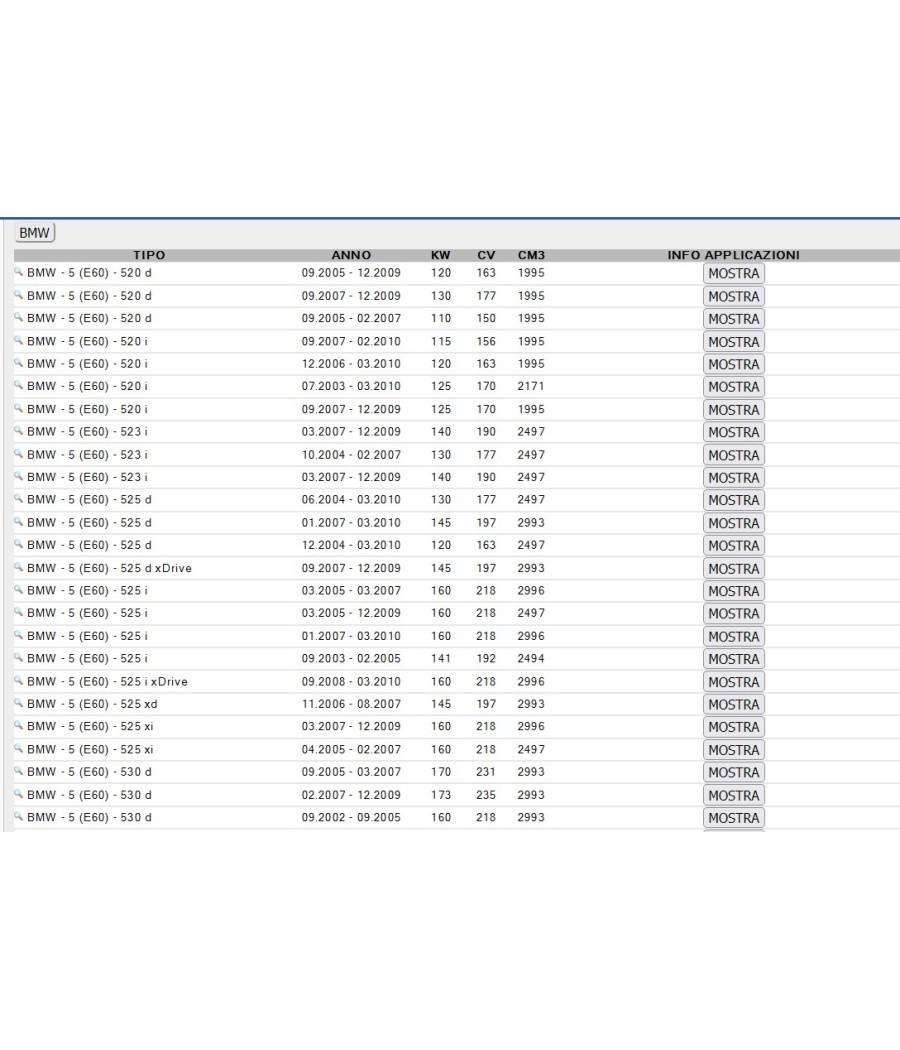Click MOSTRA for 520 i 2171 cm3 row
This screenshot has height=1050, width=900.
click(733, 386)
